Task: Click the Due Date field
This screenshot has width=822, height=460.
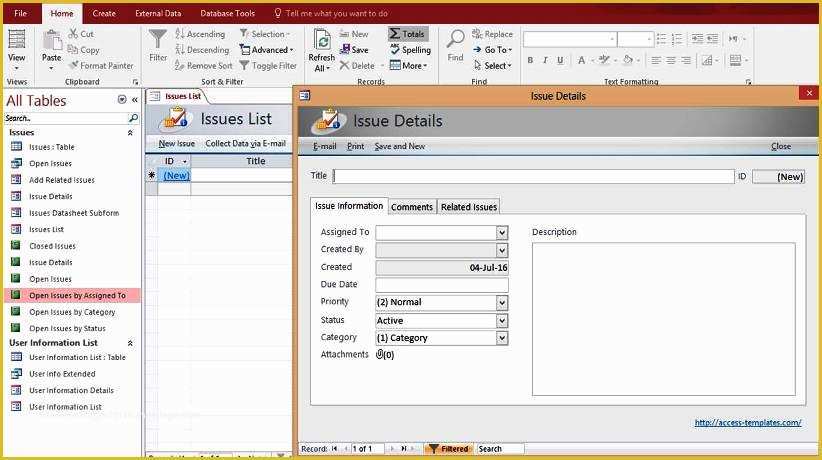Action: tap(441, 285)
